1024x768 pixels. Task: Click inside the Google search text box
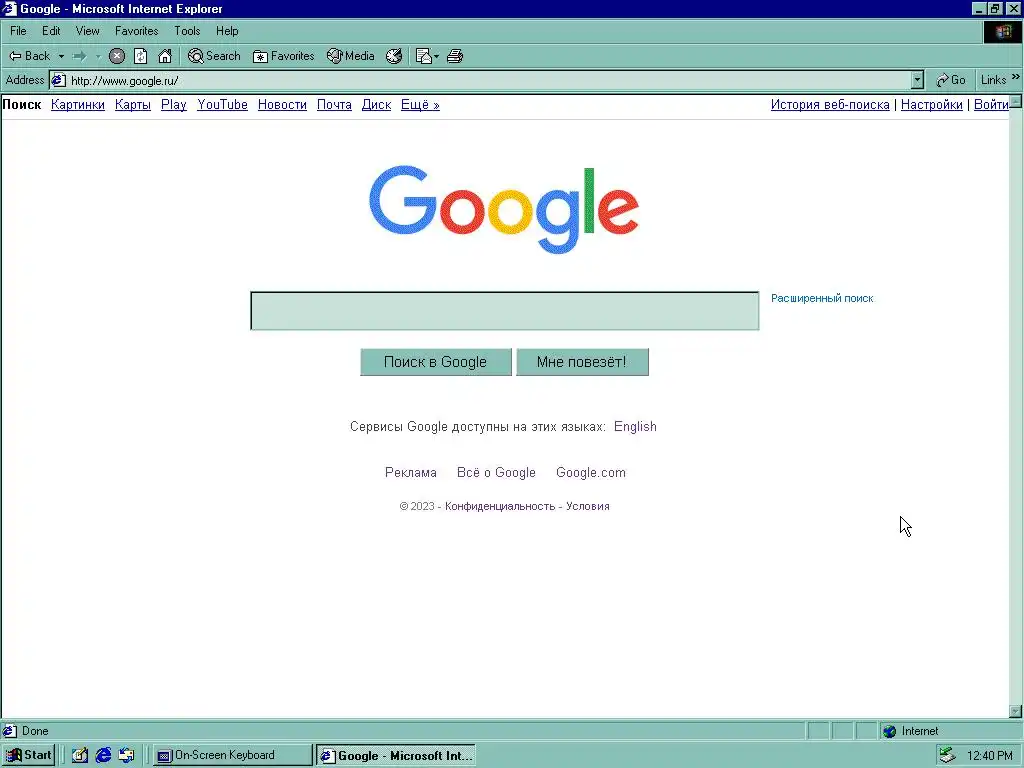click(x=505, y=311)
